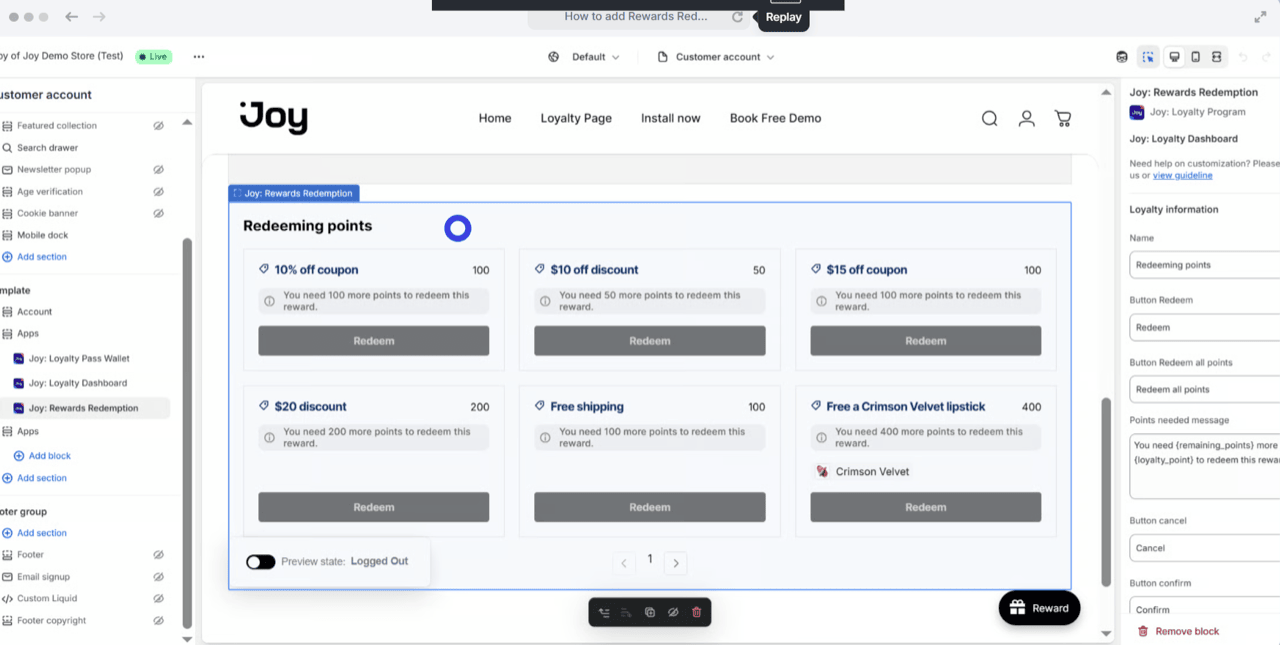Go to previous rewards page arrow

click(624, 563)
